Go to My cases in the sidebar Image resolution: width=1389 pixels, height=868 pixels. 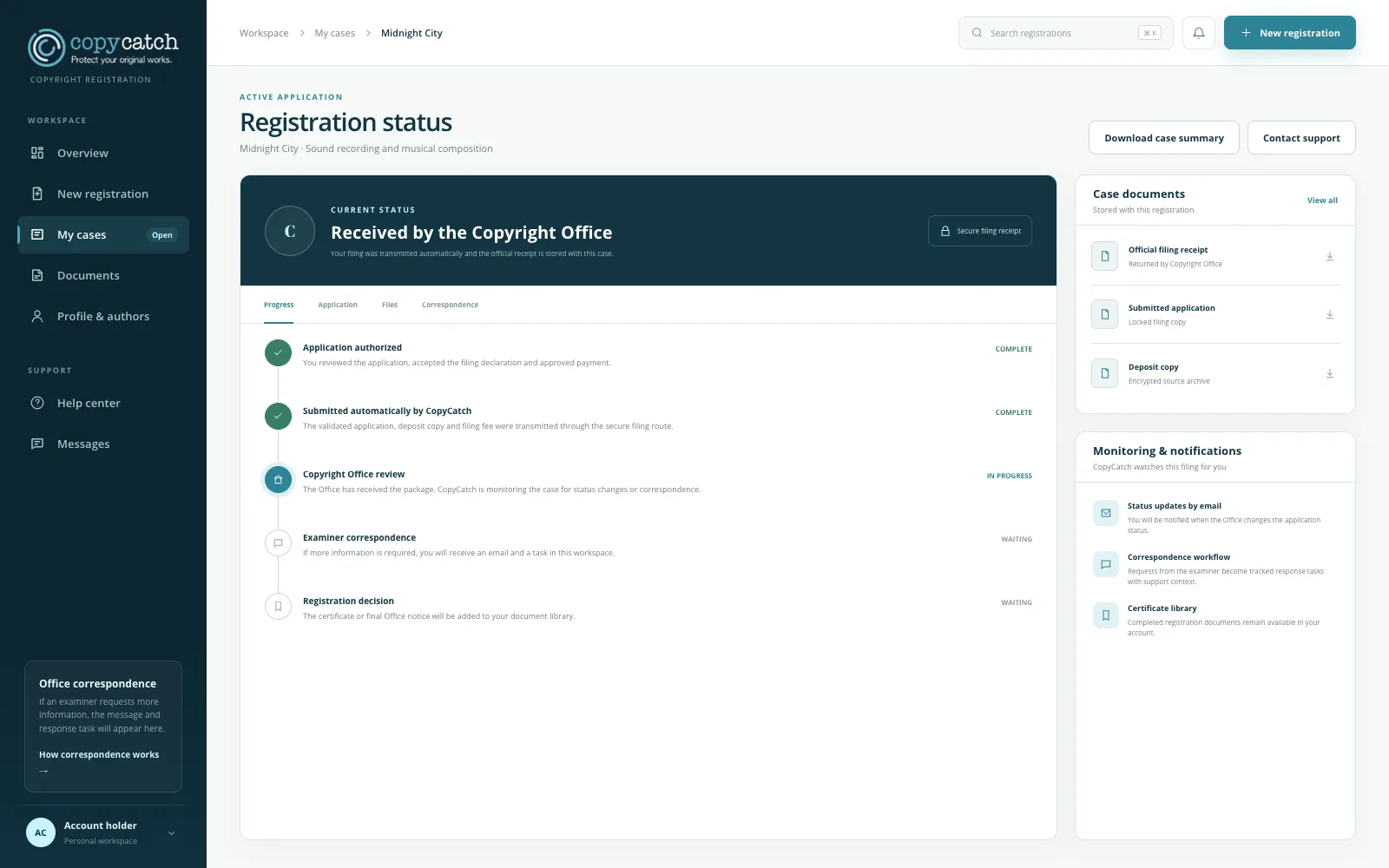point(103,234)
